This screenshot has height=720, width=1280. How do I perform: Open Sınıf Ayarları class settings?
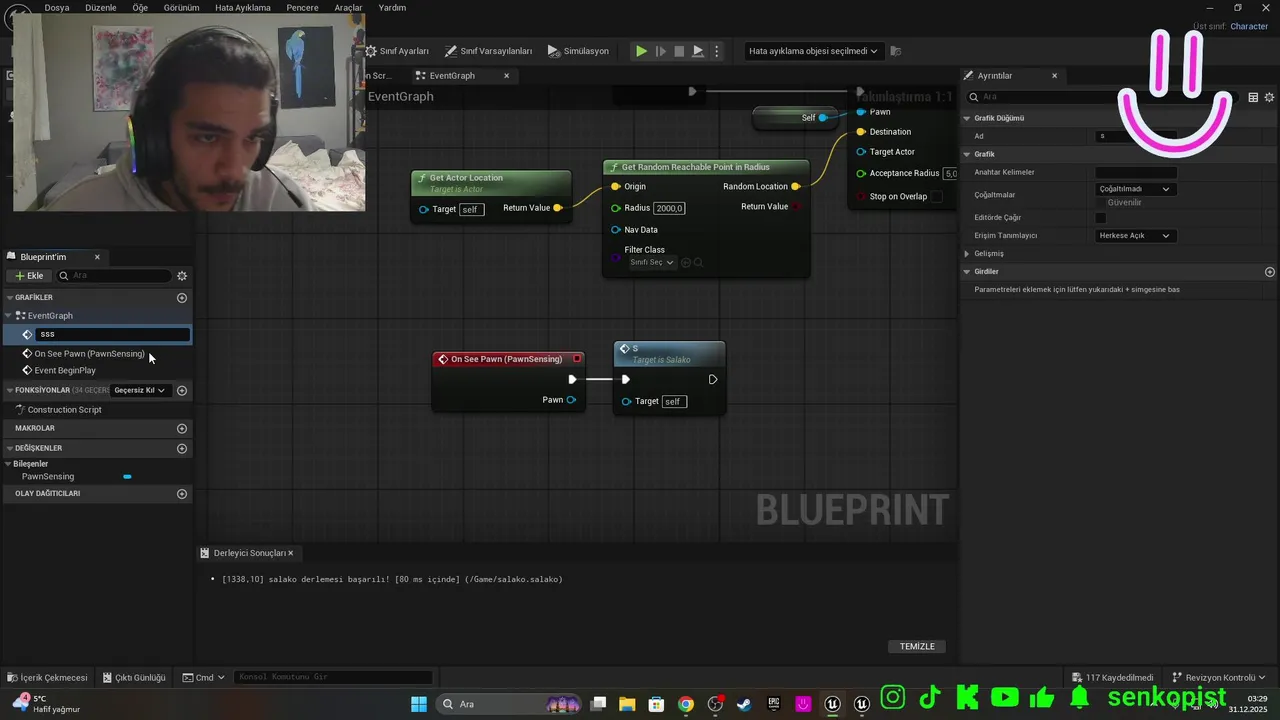point(397,51)
